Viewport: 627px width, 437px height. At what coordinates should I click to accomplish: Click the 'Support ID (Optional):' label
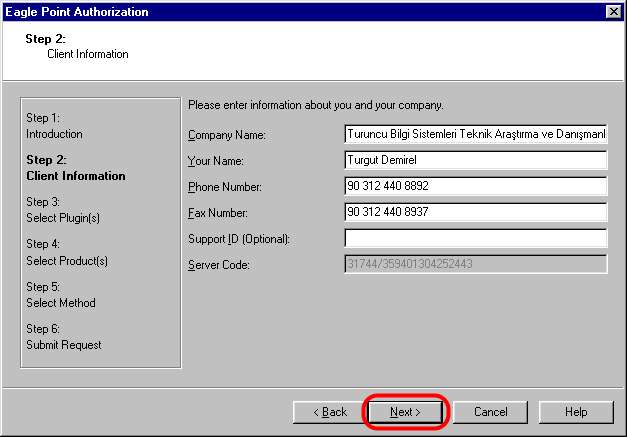point(239,239)
